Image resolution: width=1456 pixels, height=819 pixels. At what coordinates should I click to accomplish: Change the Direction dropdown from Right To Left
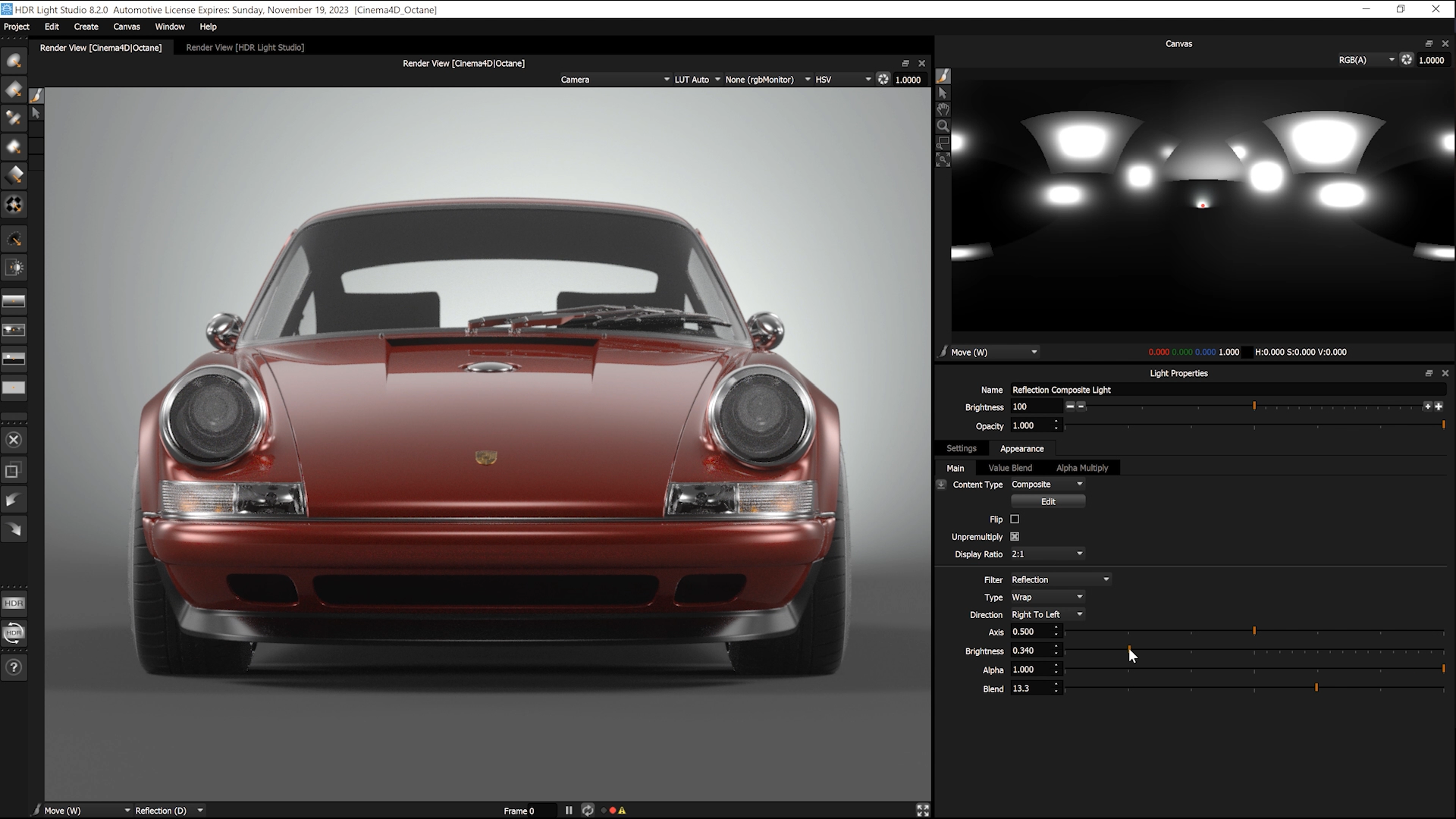tap(1046, 614)
